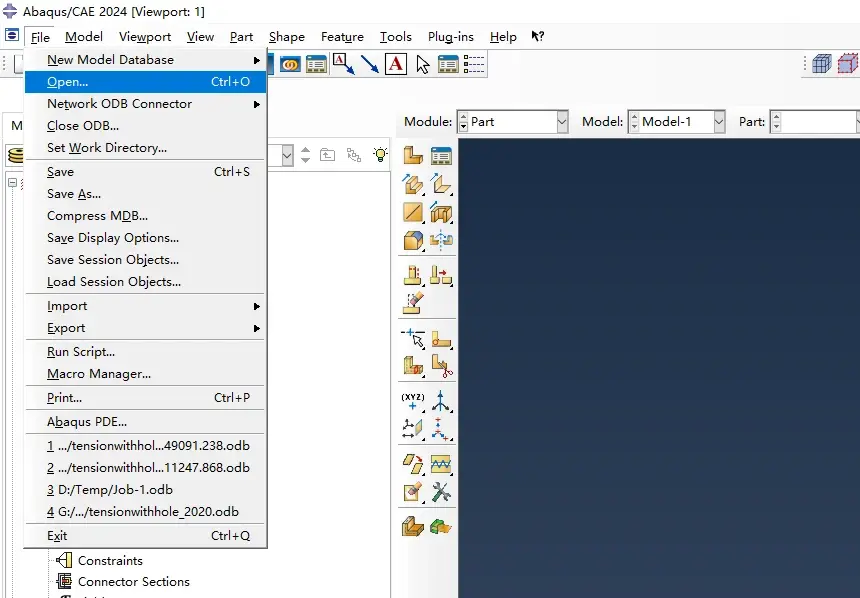Select the blue arrow annotation tool

tap(370, 64)
